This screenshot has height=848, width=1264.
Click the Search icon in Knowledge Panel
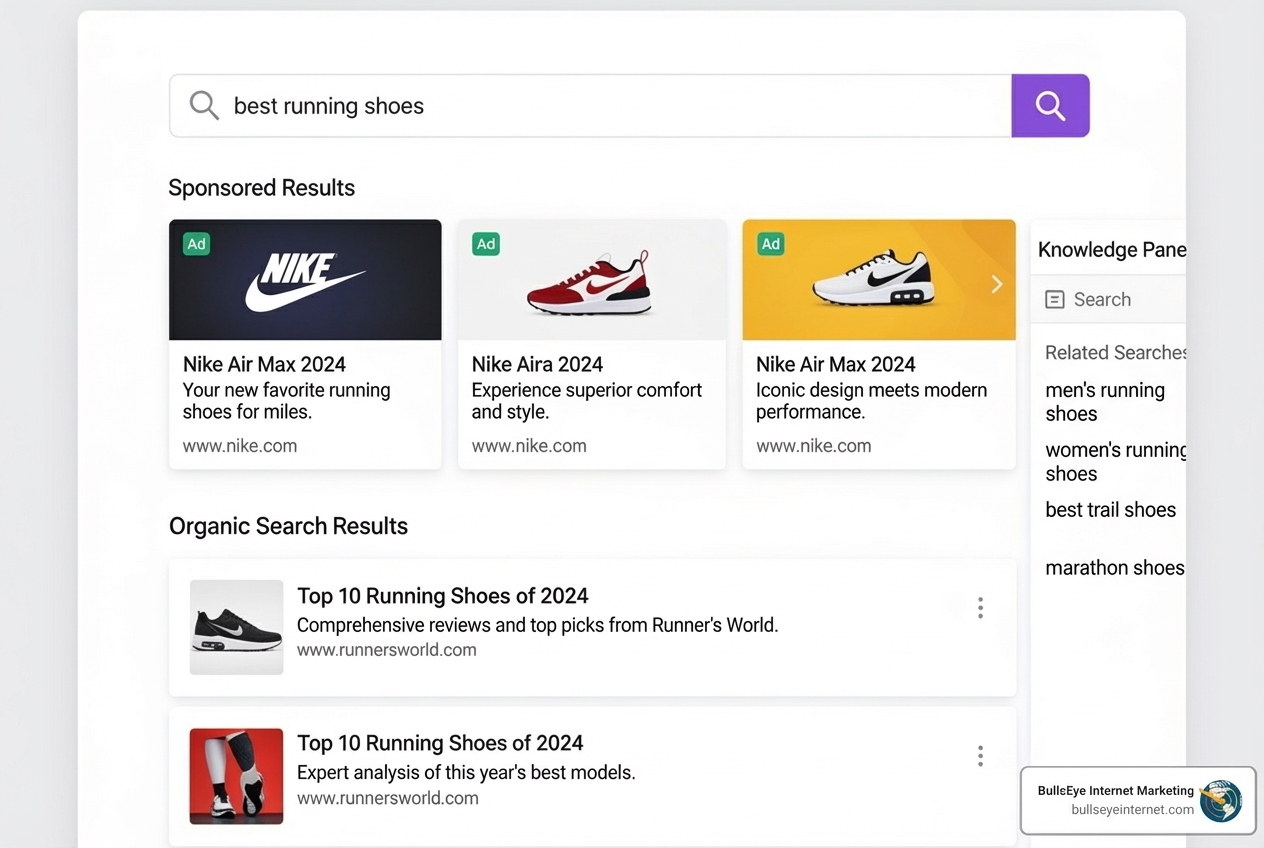coord(1054,300)
